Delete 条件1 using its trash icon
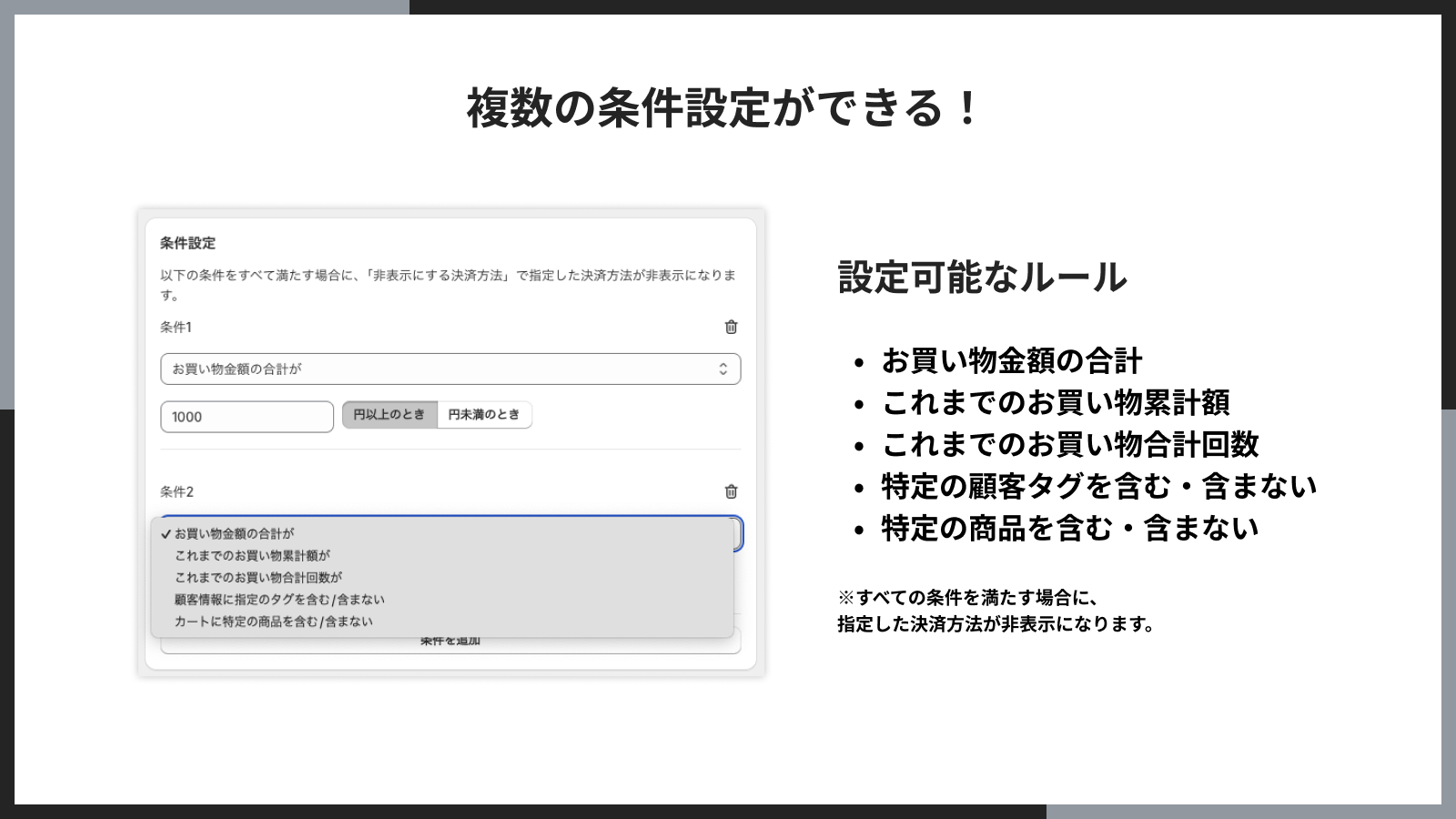This screenshot has height=819, width=1456. pyautogui.click(x=731, y=327)
